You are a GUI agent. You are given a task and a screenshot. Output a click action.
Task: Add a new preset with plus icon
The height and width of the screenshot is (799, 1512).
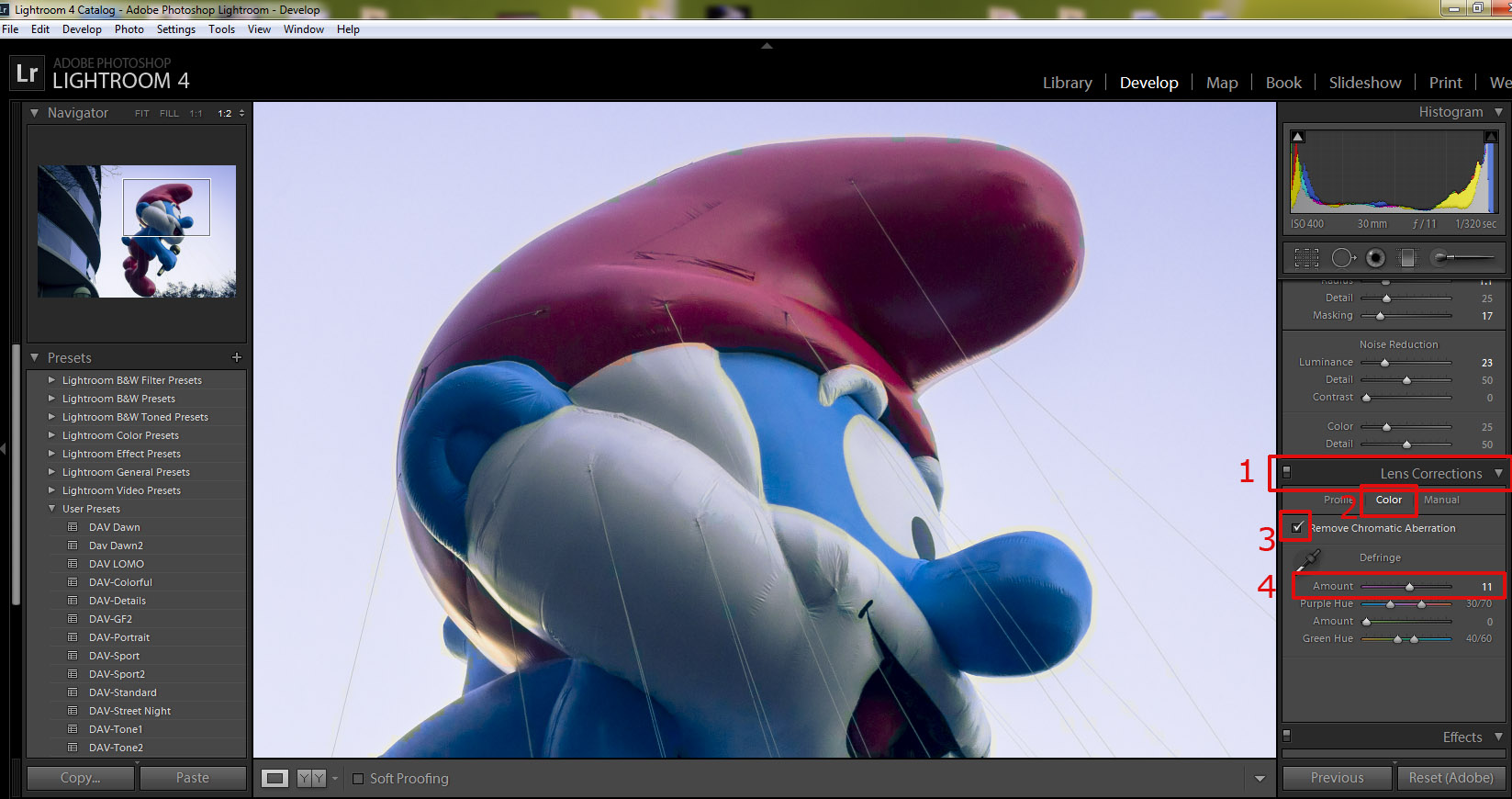pos(237,357)
